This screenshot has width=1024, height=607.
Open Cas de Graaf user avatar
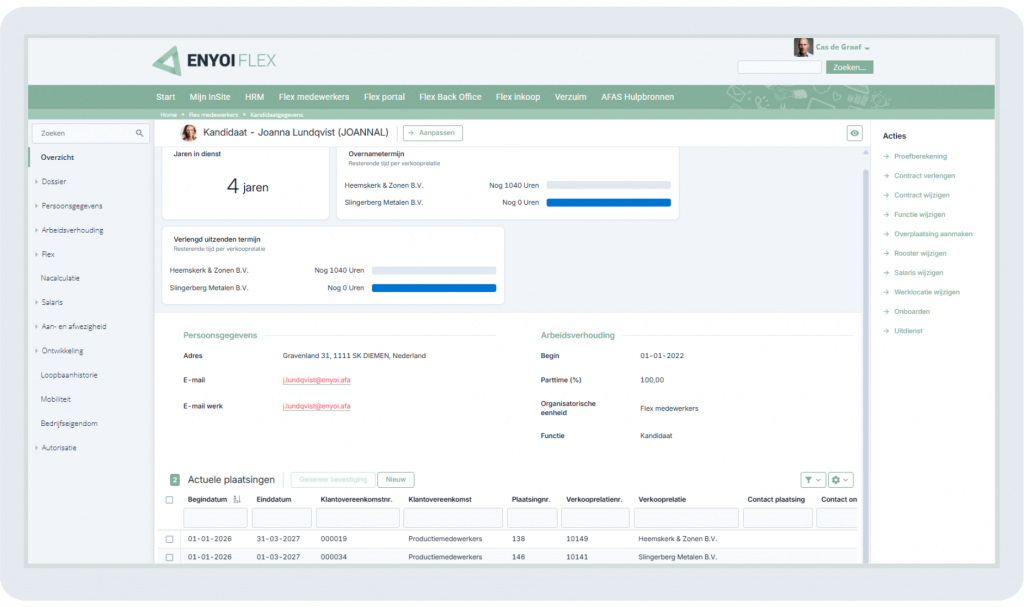pos(803,47)
